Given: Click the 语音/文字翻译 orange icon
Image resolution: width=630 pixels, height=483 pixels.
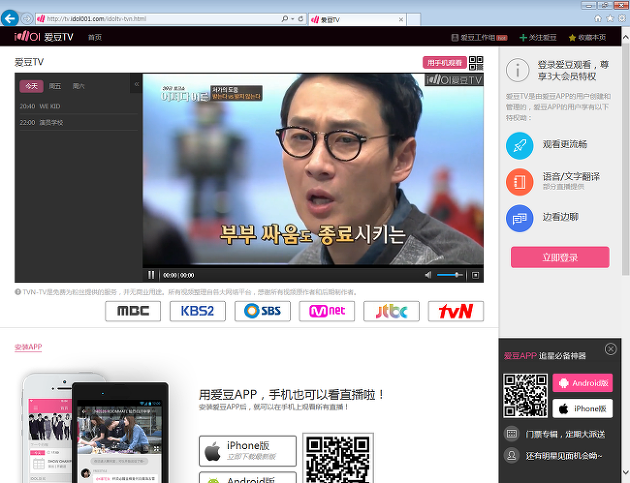Looking at the screenshot, I should (520, 182).
